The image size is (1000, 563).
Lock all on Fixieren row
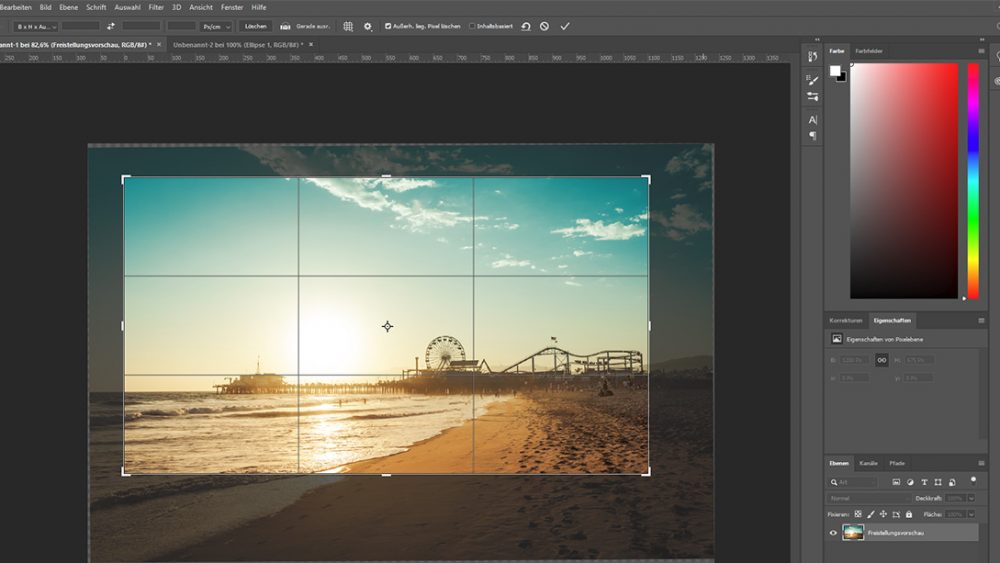click(x=908, y=514)
